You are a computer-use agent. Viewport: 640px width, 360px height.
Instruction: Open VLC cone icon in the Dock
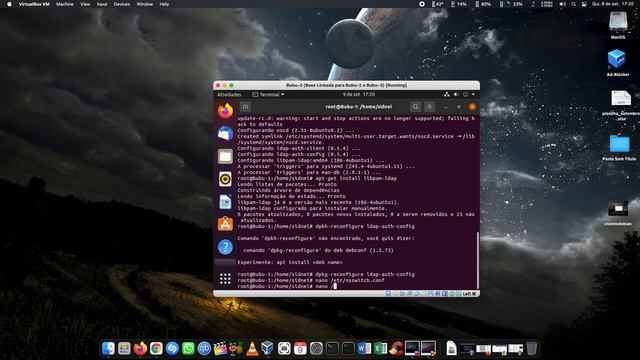[x=252, y=348]
